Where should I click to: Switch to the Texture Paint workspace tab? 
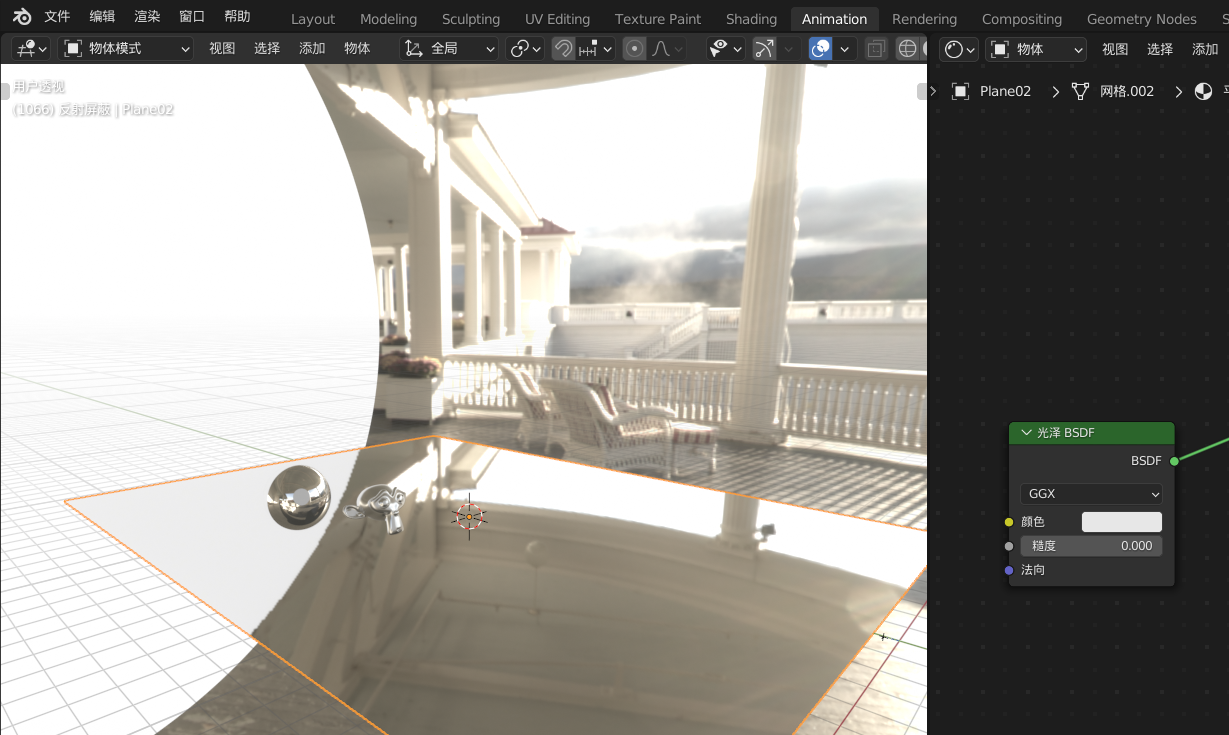(x=658, y=19)
